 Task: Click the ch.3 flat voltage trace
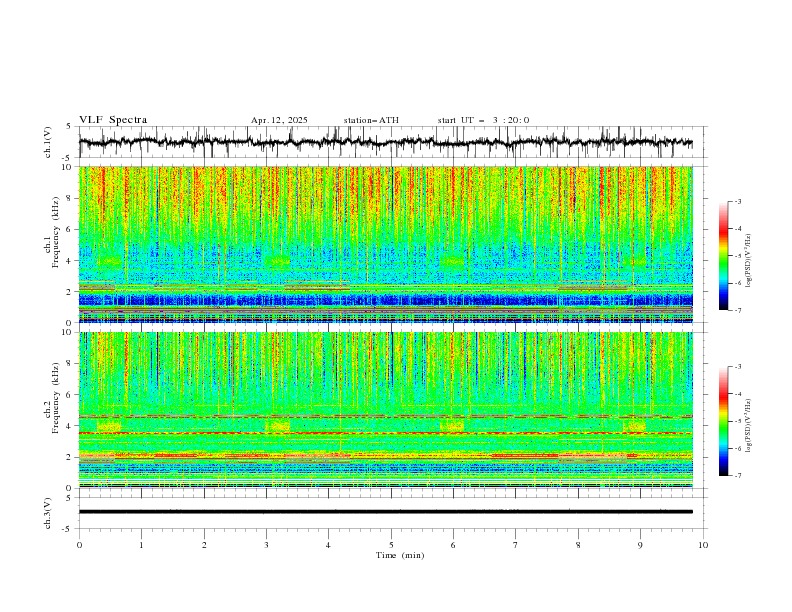click(385, 512)
